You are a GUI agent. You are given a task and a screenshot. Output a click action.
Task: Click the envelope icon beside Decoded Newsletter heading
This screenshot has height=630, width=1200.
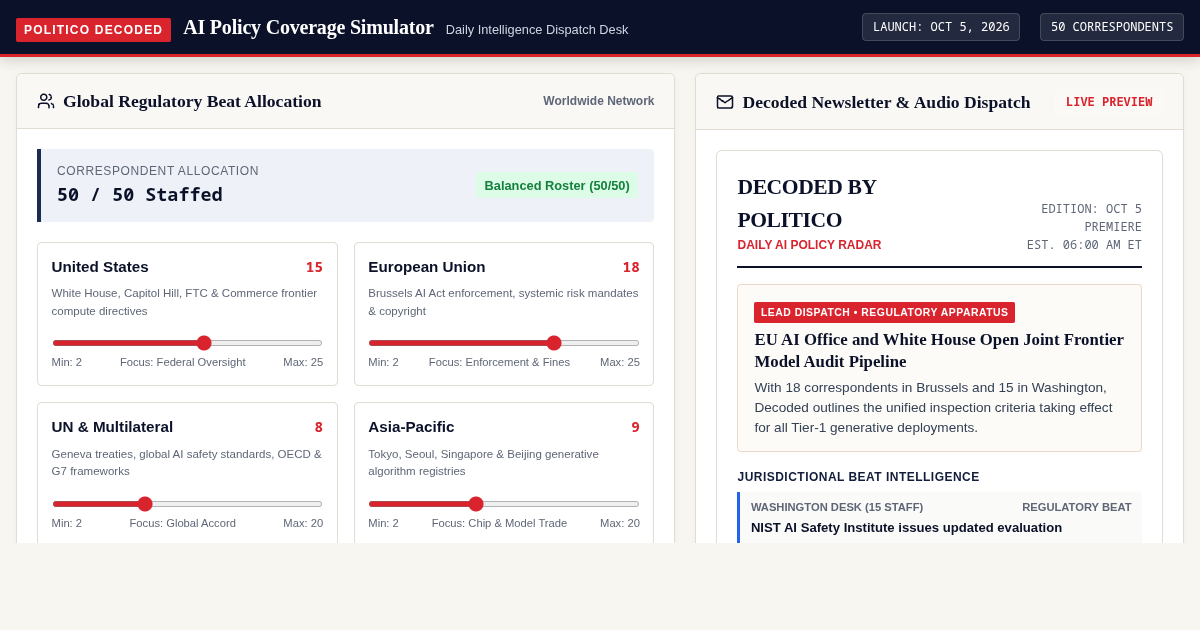(725, 102)
